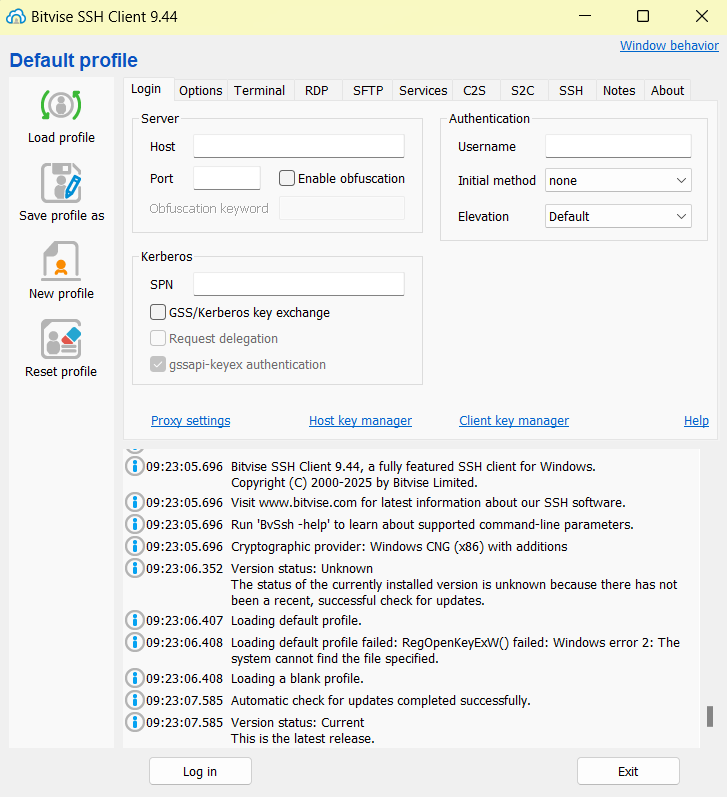This screenshot has width=727, height=797.
Task: Click the New profile icon
Action: 61,261
